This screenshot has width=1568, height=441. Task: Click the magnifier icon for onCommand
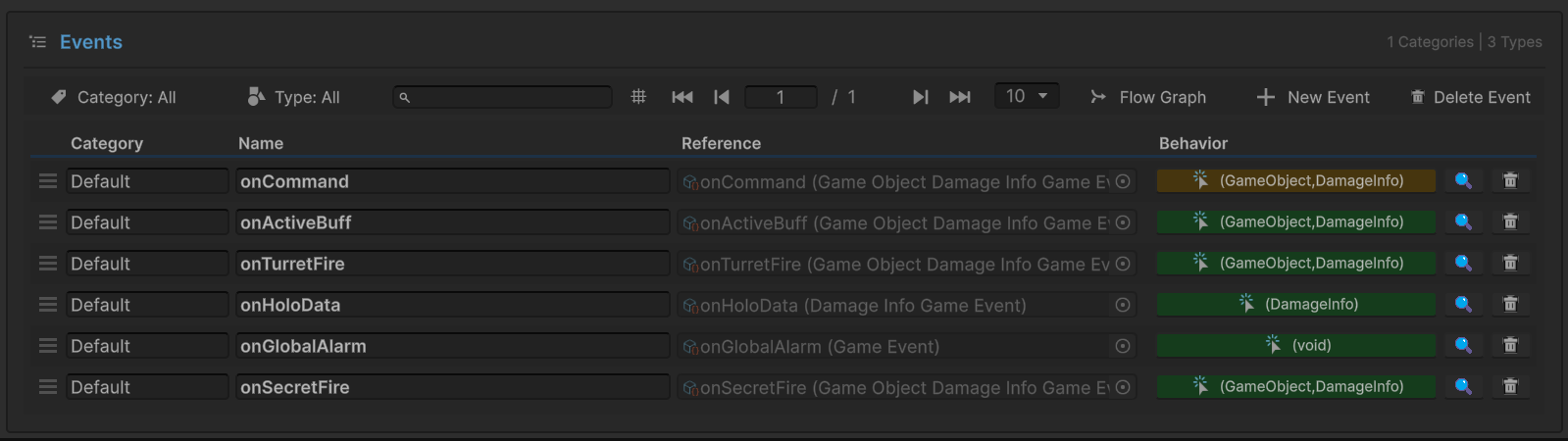[x=1462, y=181]
